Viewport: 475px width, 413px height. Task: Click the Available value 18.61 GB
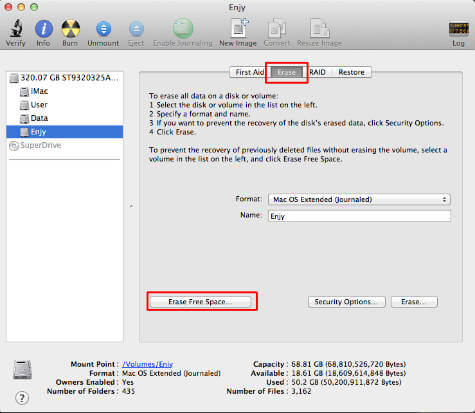(348, 373)
